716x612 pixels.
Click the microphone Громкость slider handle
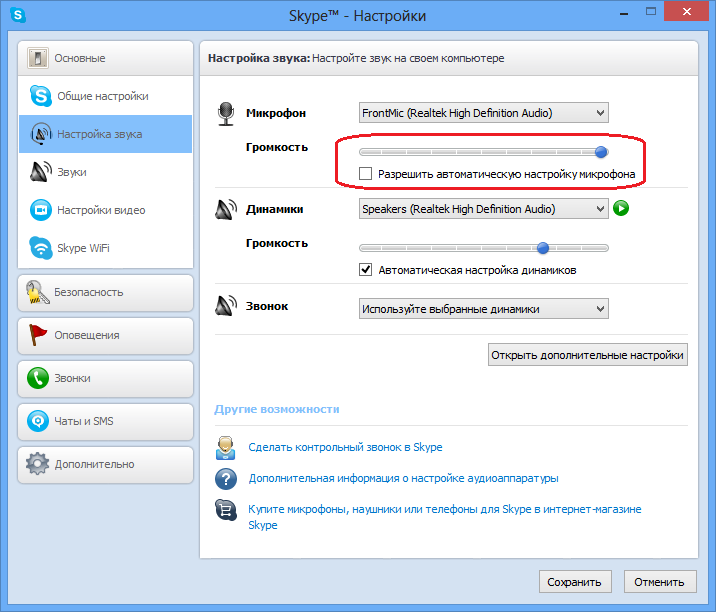click(601, 152)
